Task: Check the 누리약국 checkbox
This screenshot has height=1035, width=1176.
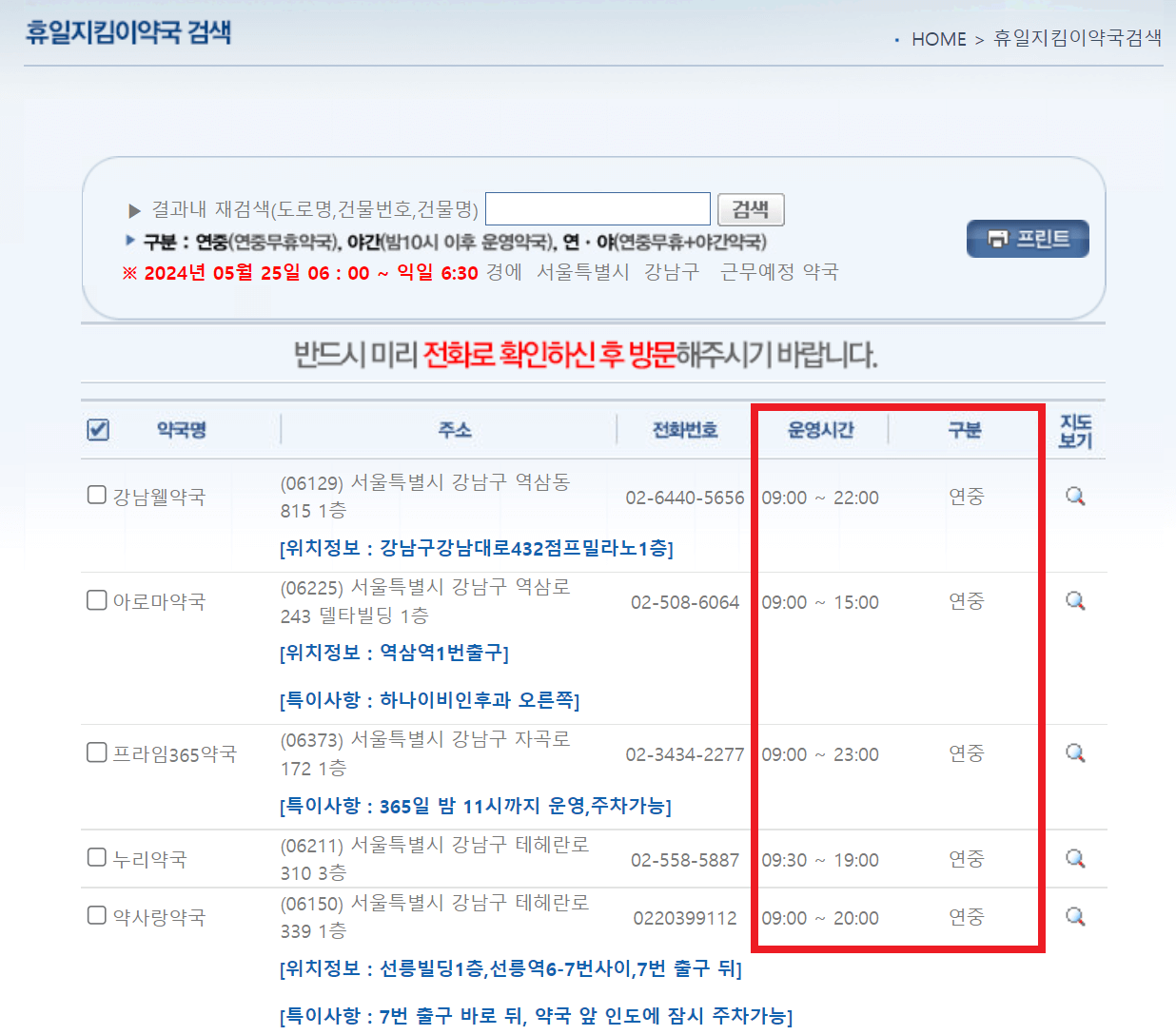Action: click(96, 856)
